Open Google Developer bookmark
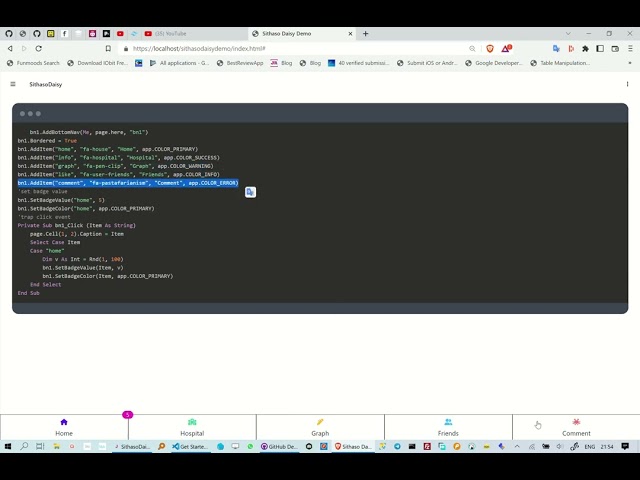Screen dimensions: 640x480 click(494, 63)
